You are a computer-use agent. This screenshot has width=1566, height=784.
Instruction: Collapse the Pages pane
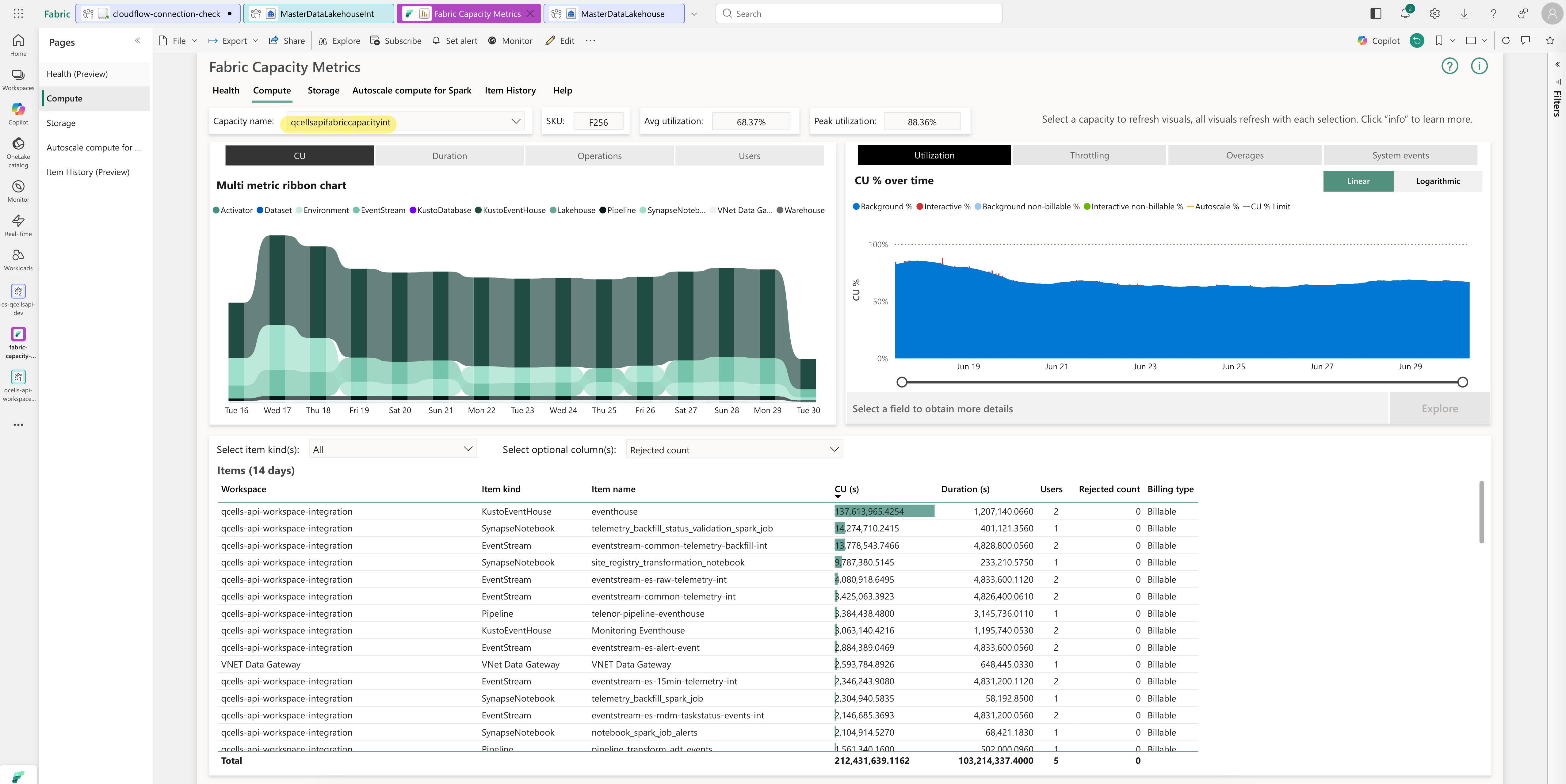[x=137, y=41]
